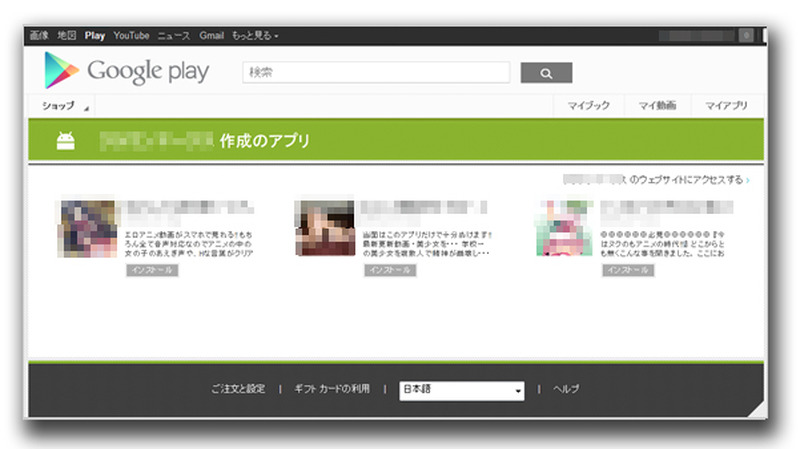The image size is (800, 449).
Task: Open the first app's thumbnail image
Action: click(x=88, y=228)
